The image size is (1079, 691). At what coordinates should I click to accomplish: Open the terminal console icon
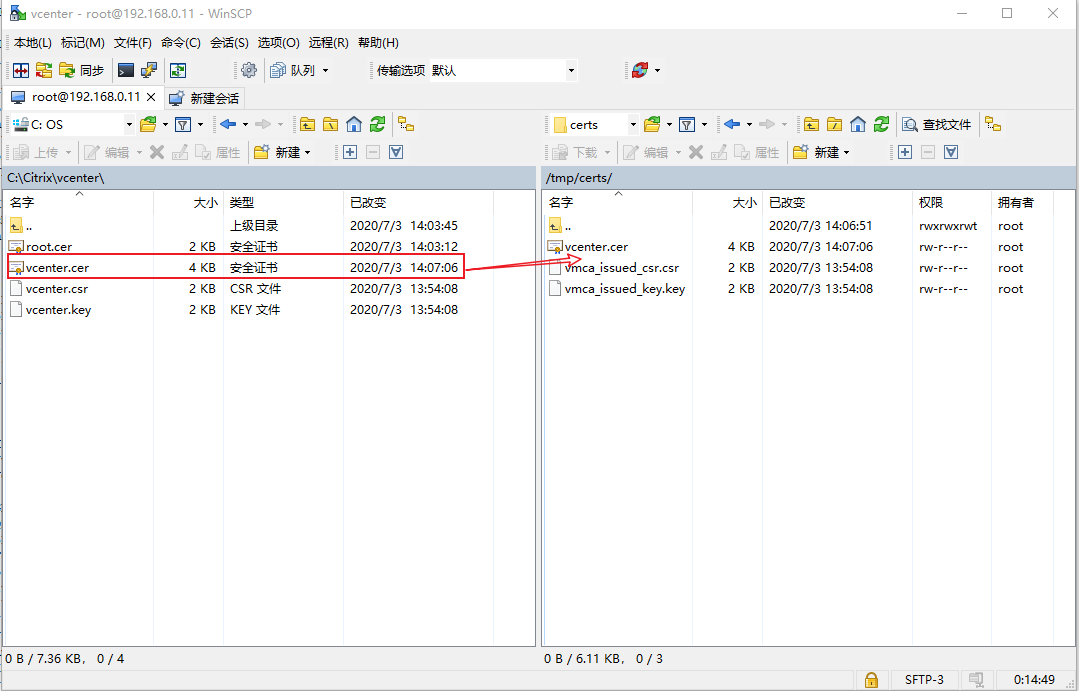pyautogui.click(x=125, y=70)
